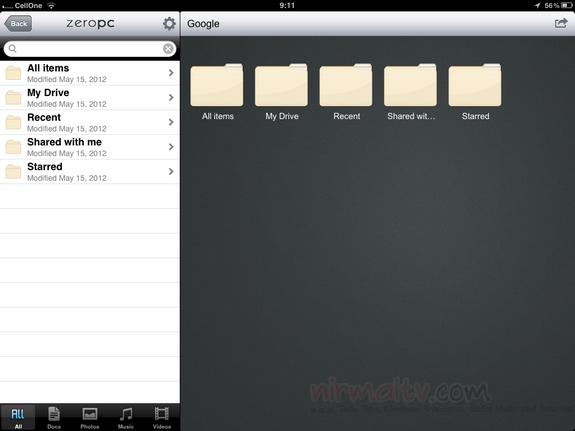
Task: Tap the Back button
Action: (18, 23)
